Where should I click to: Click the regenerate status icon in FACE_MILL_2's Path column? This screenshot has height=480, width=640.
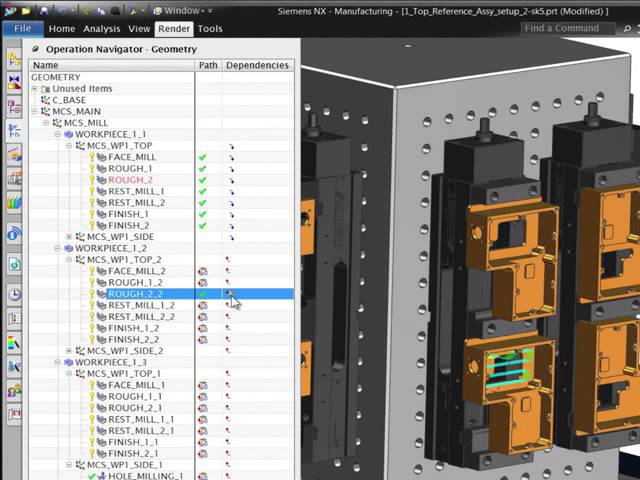(x=203, y=271)
